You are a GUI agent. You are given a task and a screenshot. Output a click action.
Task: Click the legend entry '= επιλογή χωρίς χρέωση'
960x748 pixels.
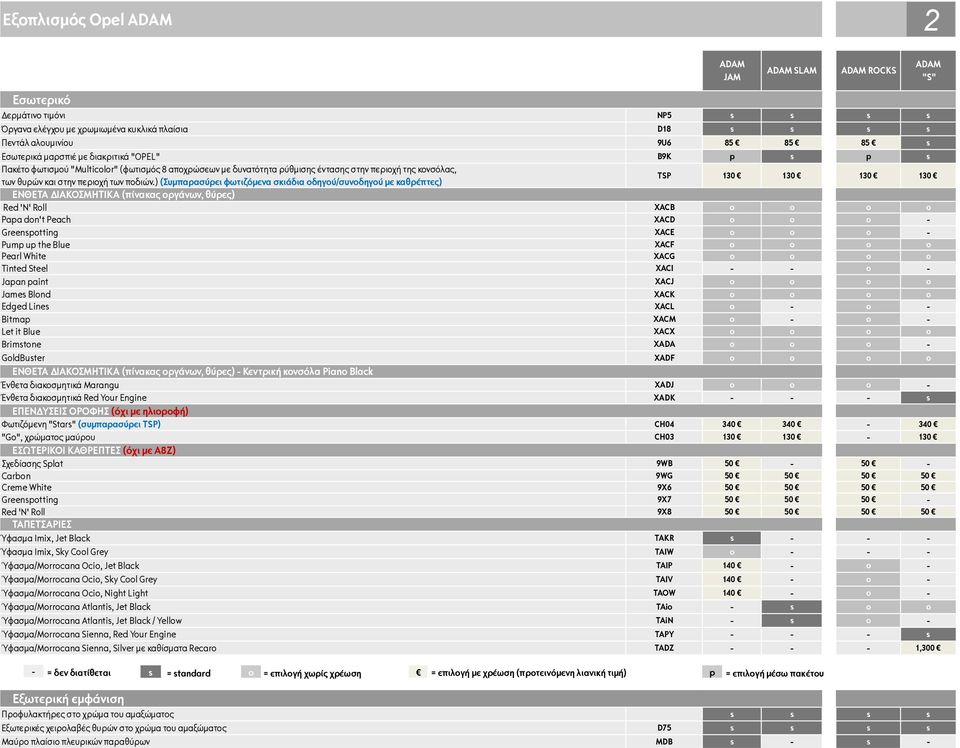click(312, 674)
